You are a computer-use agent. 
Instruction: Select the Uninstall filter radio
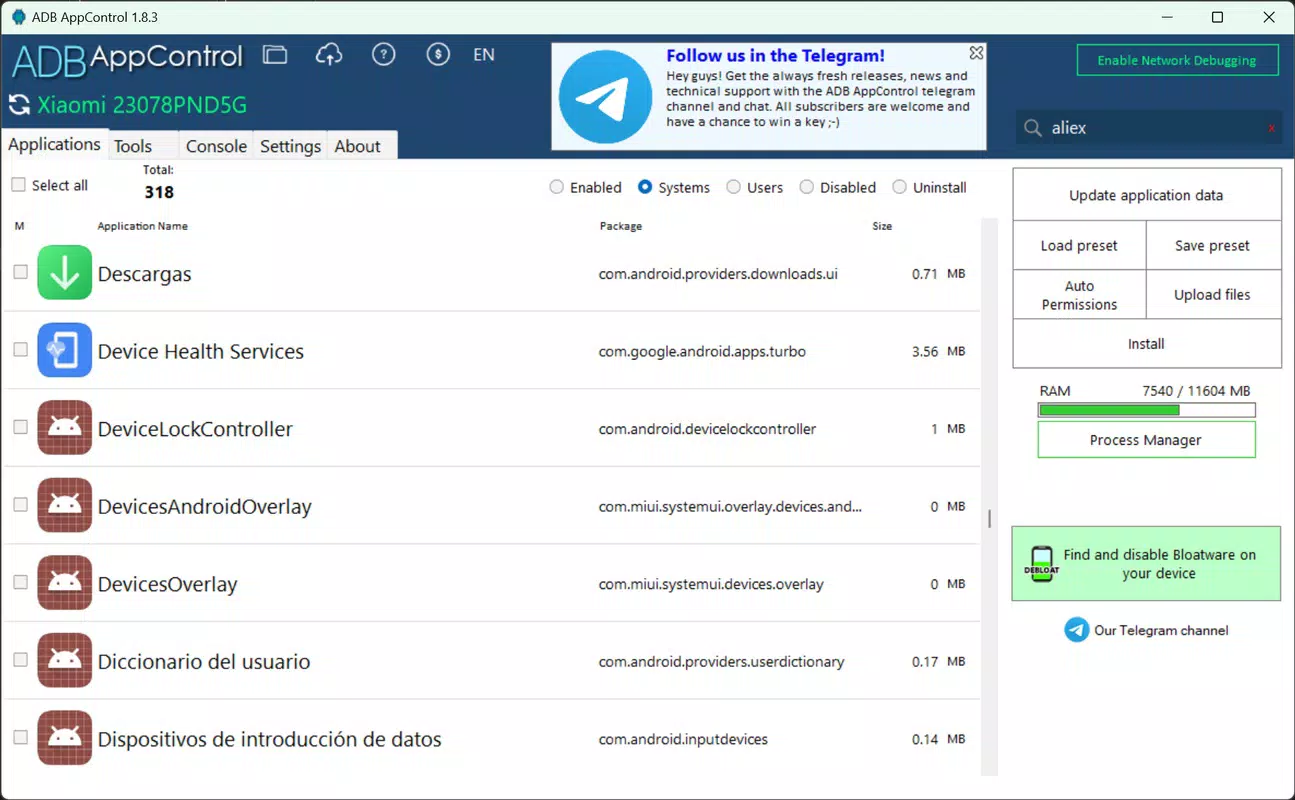point(900,187)
